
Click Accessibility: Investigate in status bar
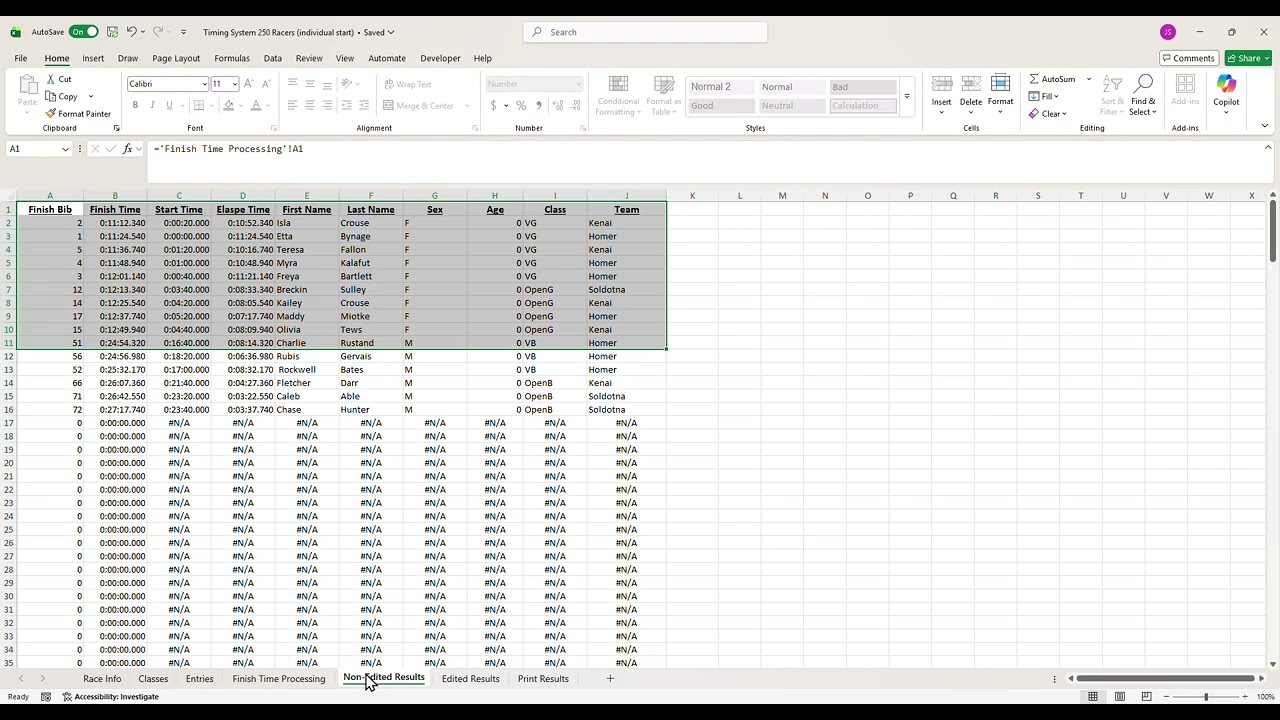[x=111, y=697]
